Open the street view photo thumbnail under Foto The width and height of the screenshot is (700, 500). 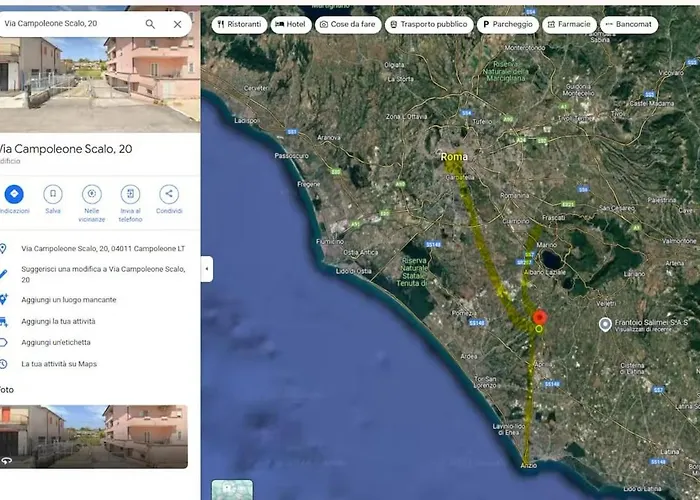coord(94,437)
